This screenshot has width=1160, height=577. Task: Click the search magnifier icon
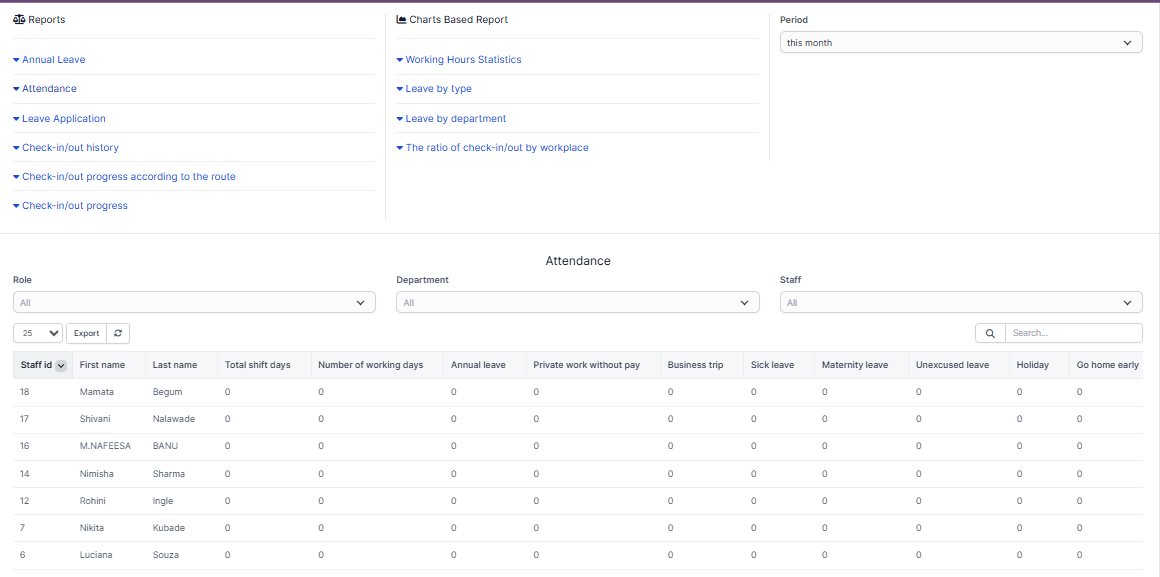989,333
